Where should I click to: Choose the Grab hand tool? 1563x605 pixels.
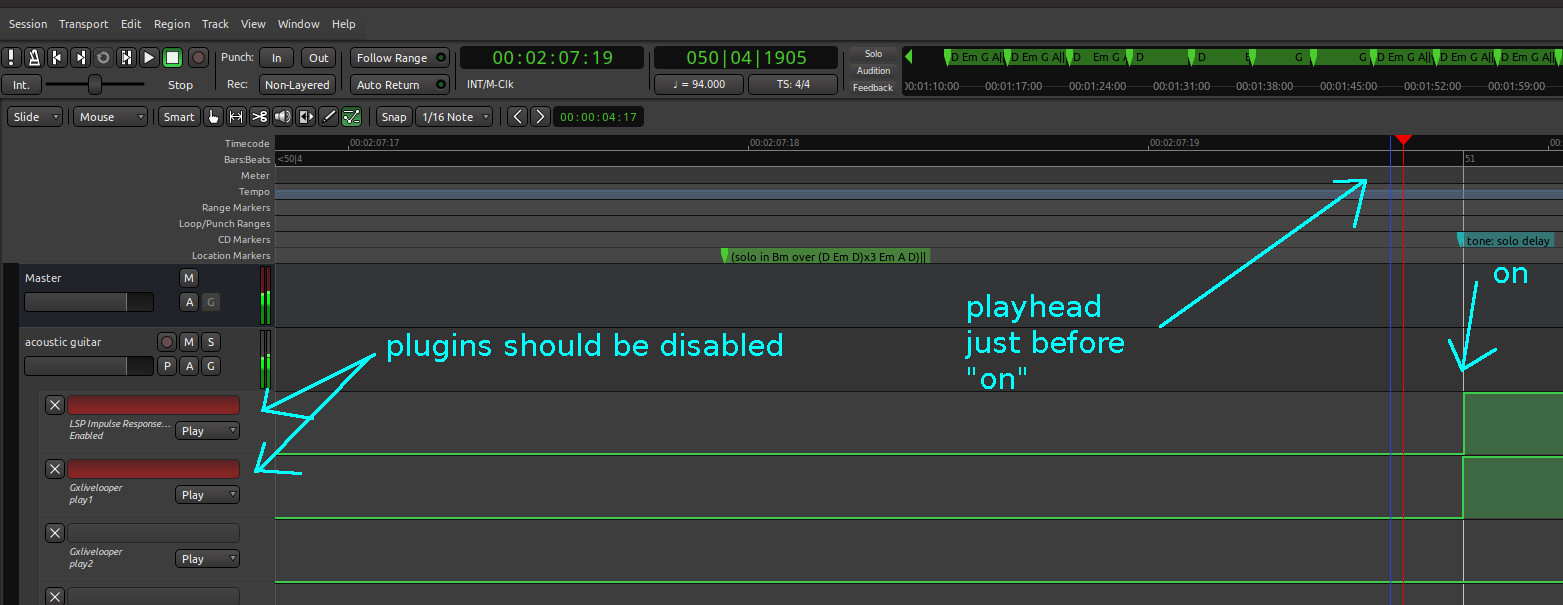coord(213,117)
